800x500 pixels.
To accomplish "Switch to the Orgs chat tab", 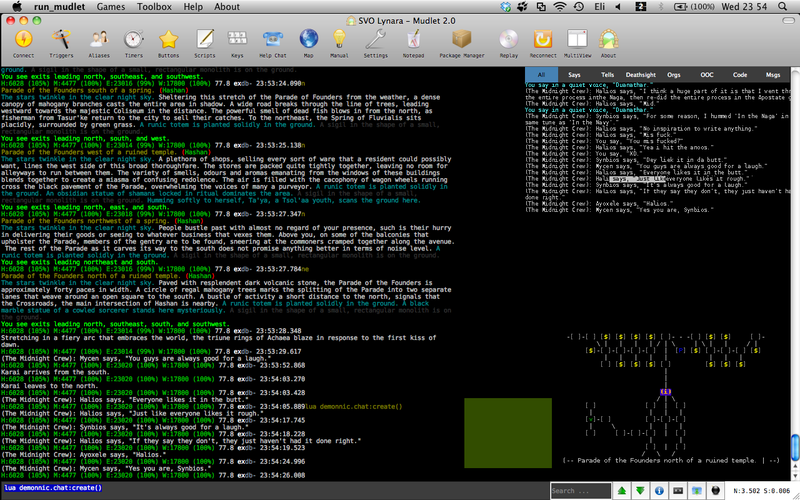I will (673, 74).
